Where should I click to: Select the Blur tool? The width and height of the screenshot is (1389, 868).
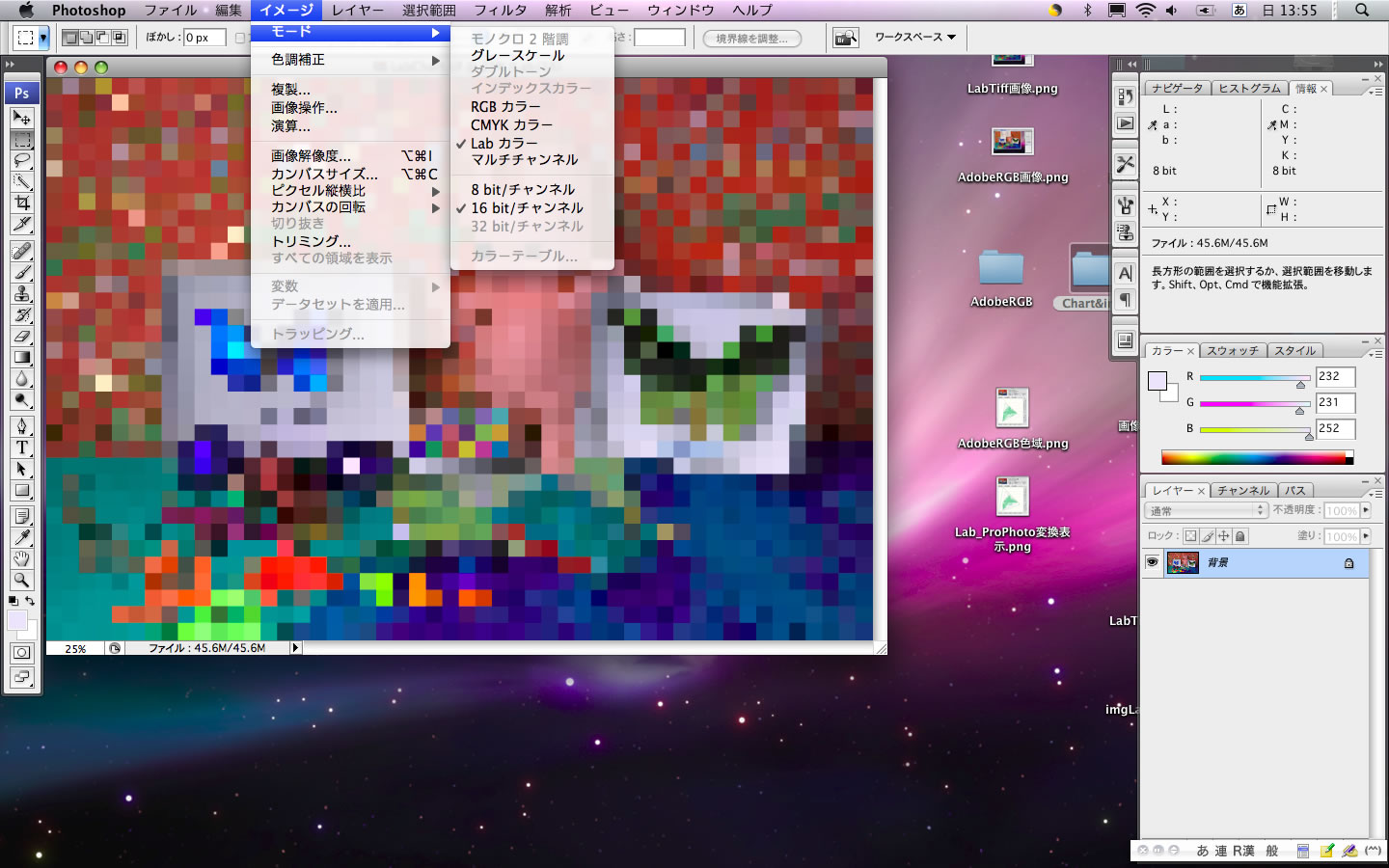tap(21, 378)
